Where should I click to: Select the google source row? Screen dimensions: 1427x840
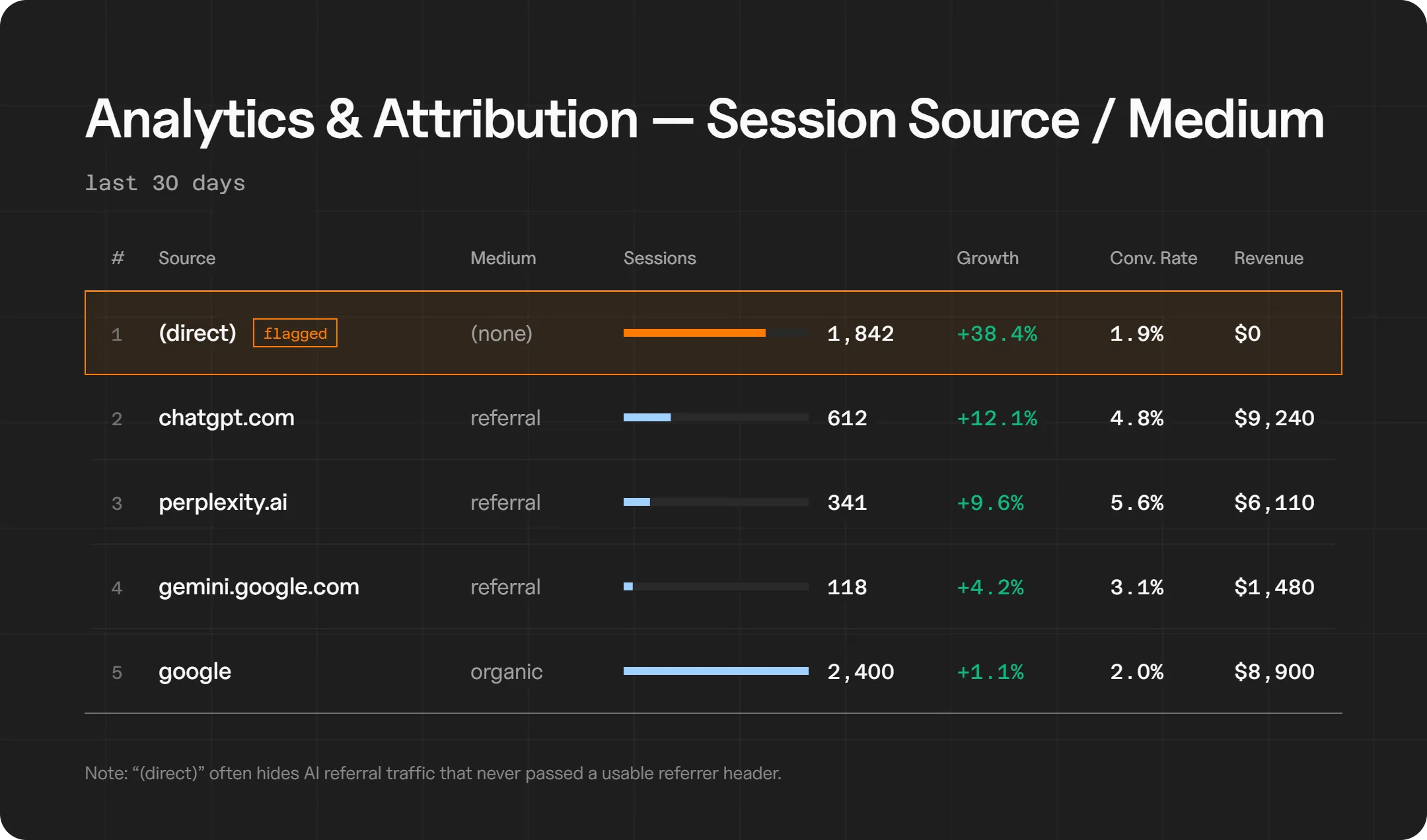tap(713, 672)
